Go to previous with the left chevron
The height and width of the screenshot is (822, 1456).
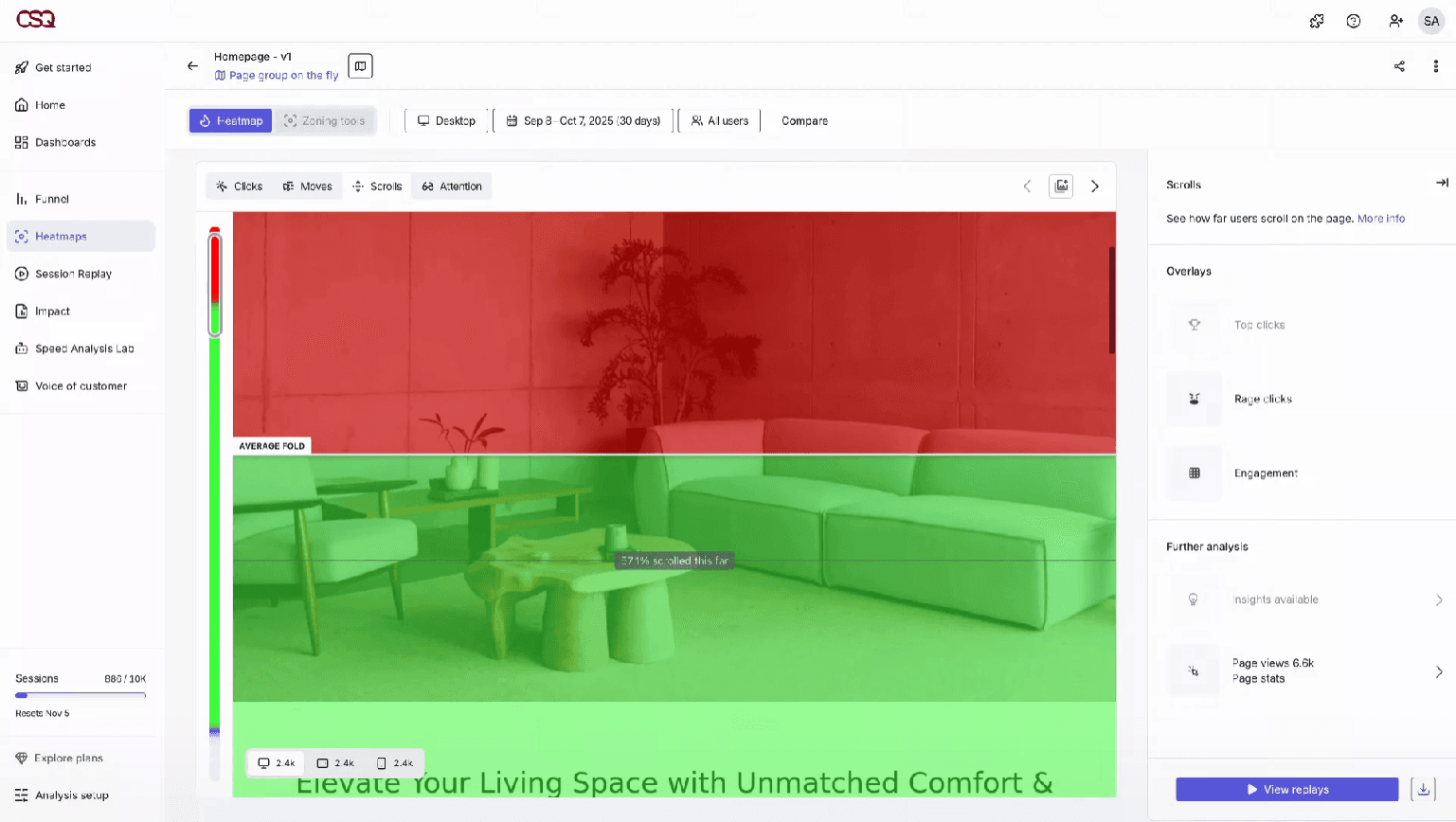coord(1027,187)
